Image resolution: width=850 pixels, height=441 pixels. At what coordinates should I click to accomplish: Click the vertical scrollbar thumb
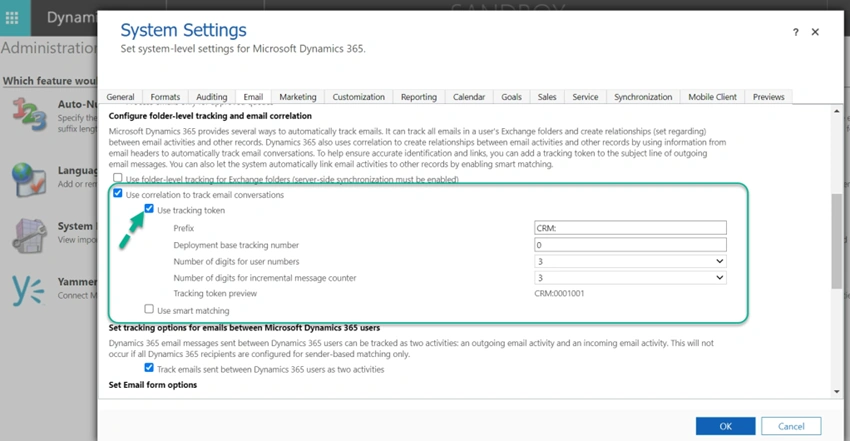coord(836,241)
